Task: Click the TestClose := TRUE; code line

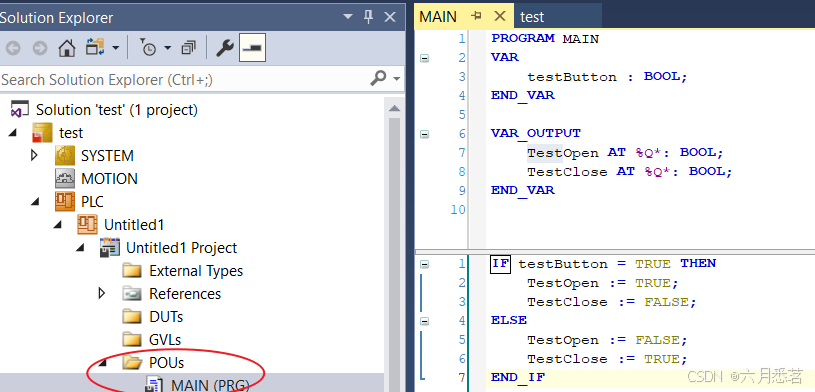Action: pos(607,359)
